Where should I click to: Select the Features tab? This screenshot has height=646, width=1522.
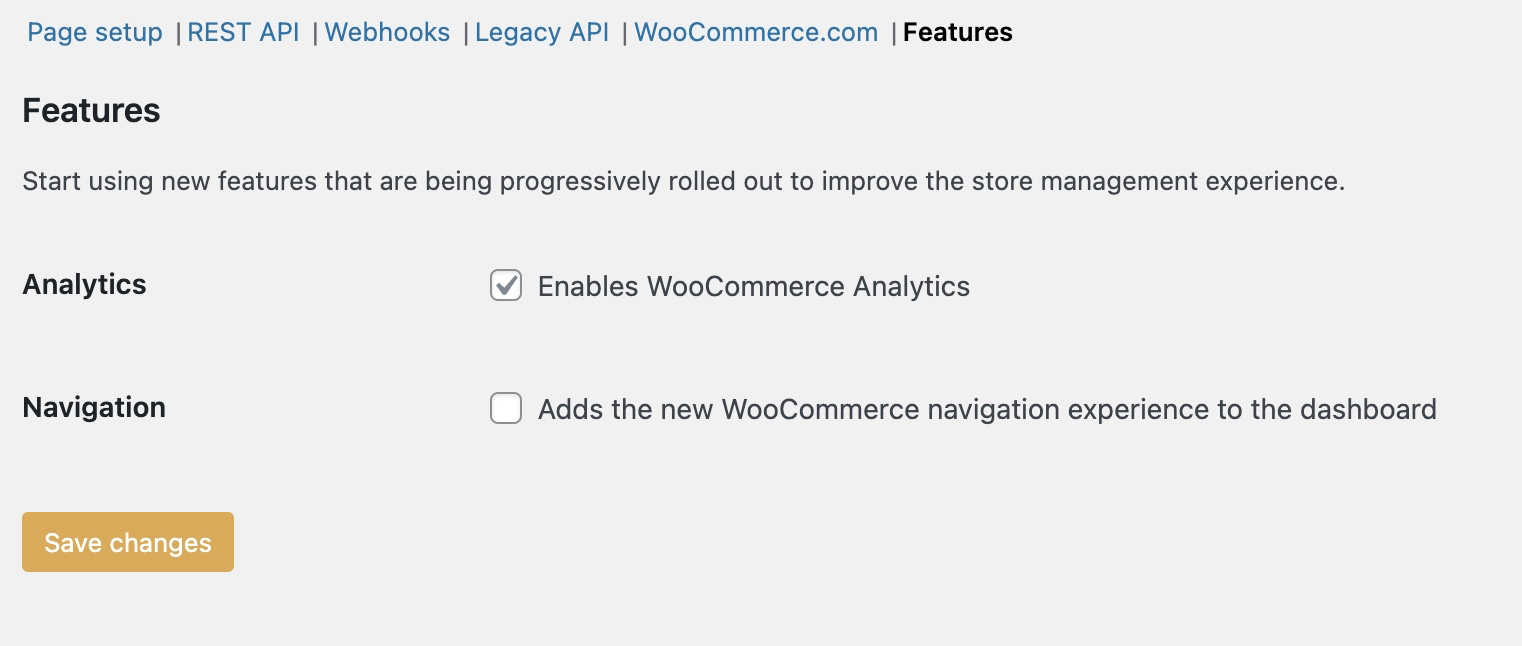click(x=956, y=32)
